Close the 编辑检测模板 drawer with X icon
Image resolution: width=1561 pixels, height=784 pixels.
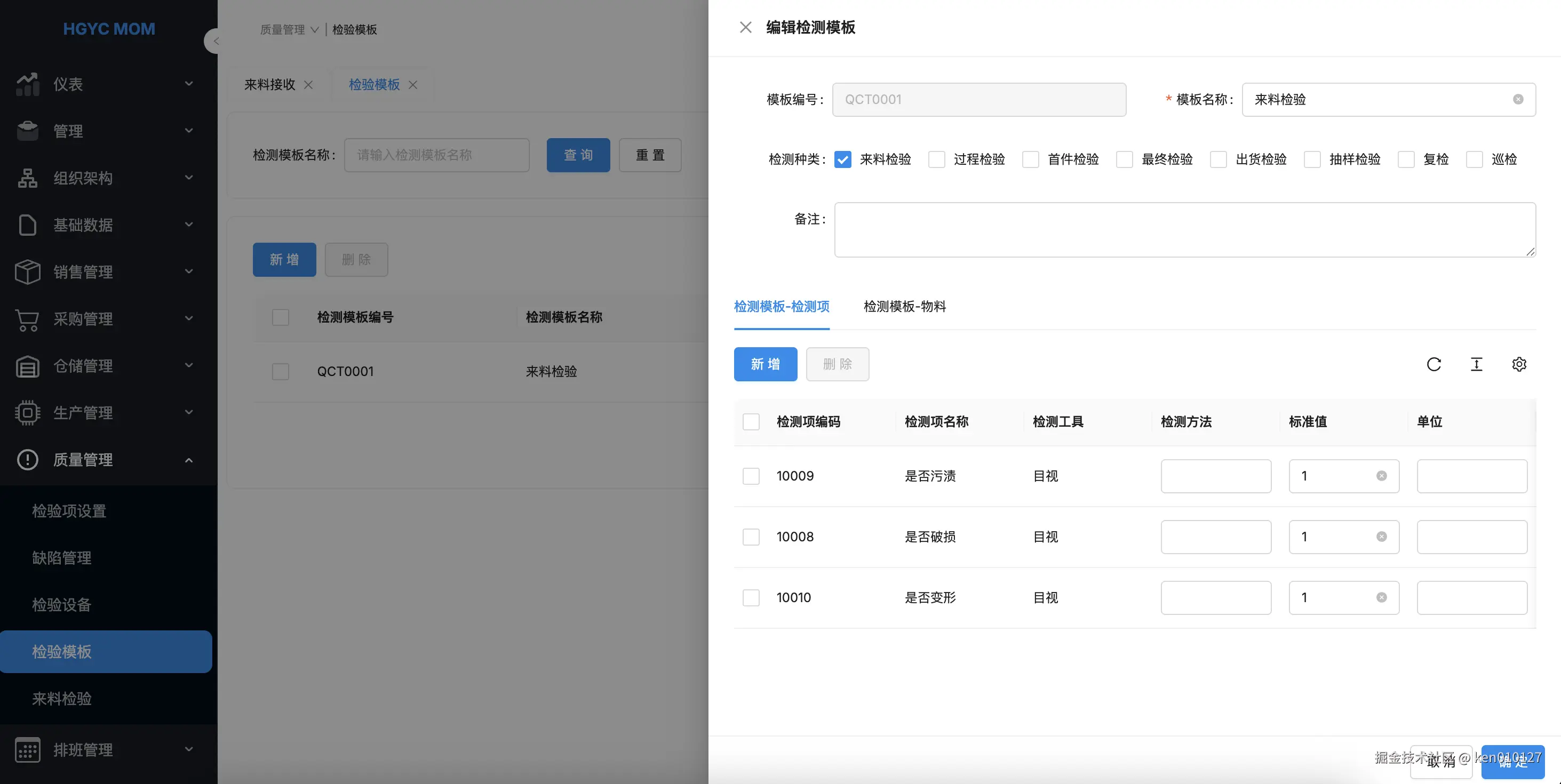click(x=745, y=27)
